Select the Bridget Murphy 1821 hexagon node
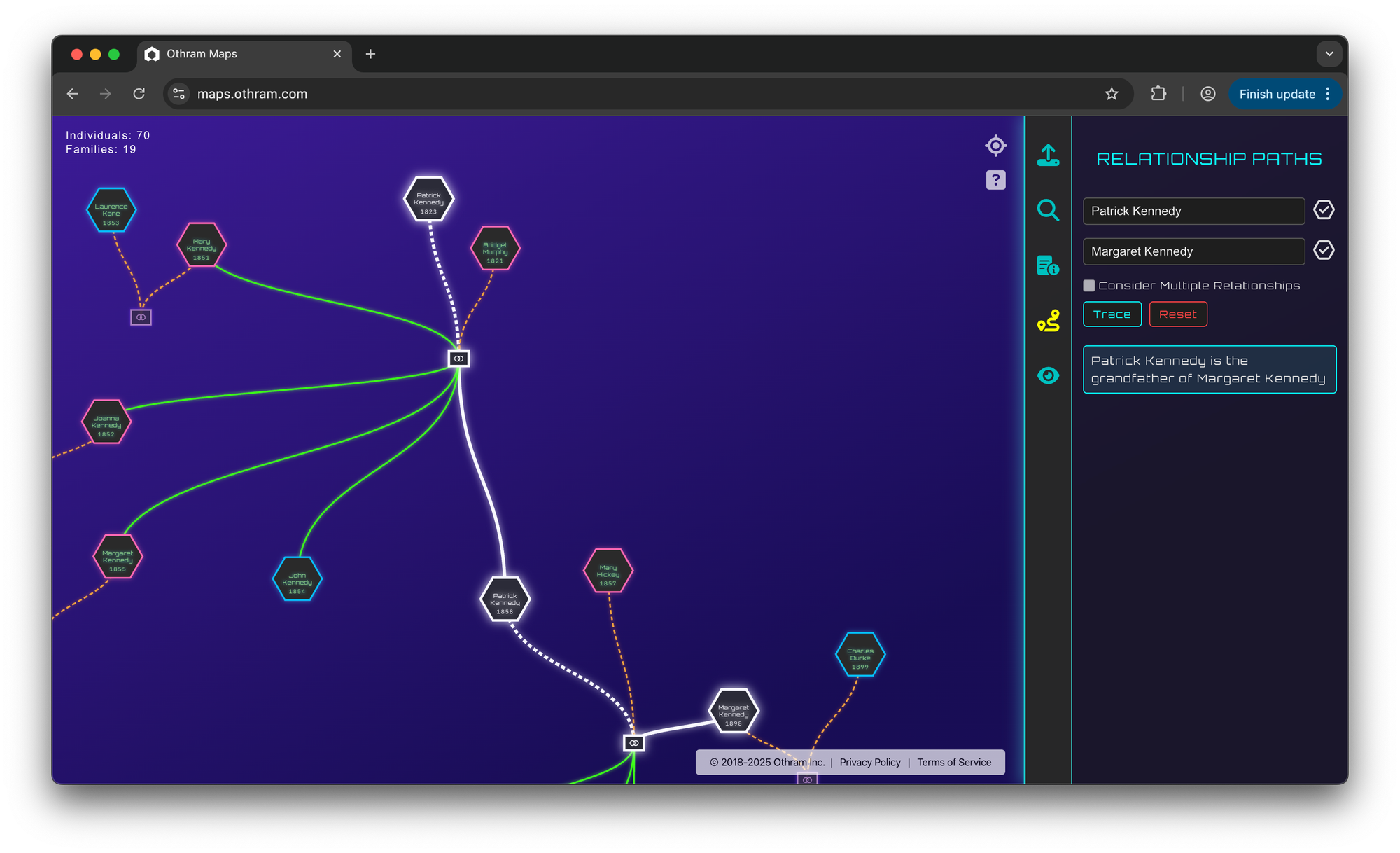The height and width of the screenshot is (853, 1400). 496,249
